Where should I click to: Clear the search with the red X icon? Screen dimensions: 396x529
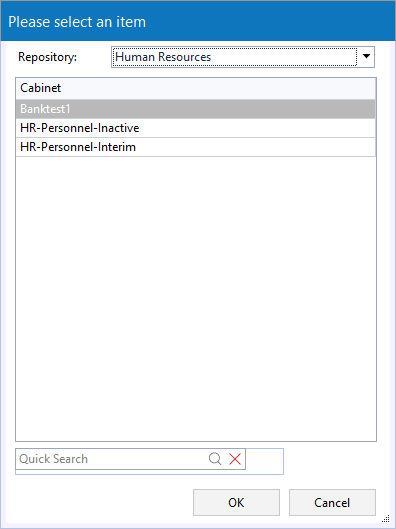(235, 459)
